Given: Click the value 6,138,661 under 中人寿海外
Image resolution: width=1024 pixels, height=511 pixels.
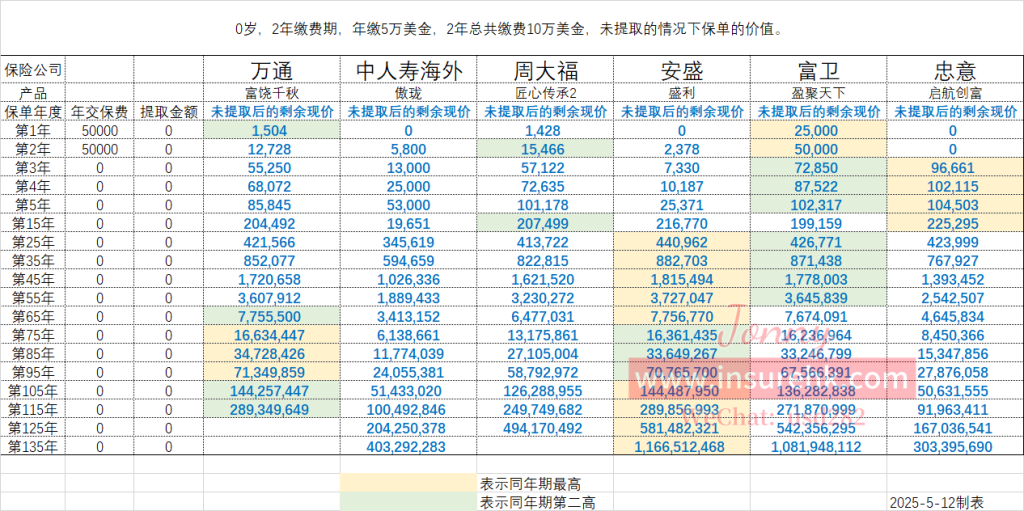Looking at the screenshot, I should click(x=409, y=336).
